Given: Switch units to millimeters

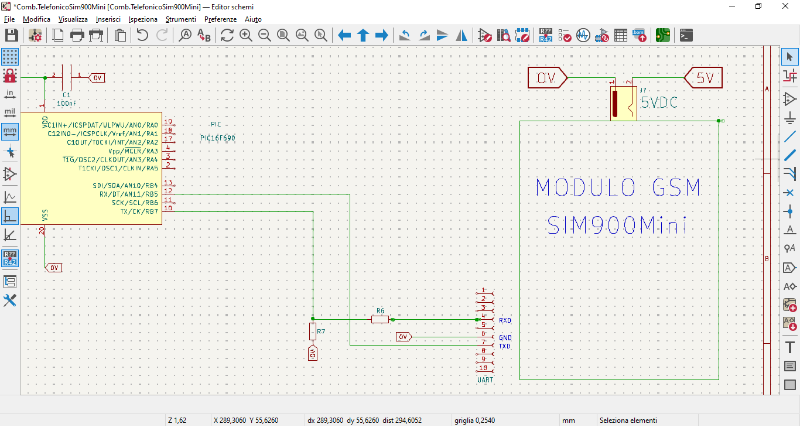Looking at the screenshot, I should point(10,132).
